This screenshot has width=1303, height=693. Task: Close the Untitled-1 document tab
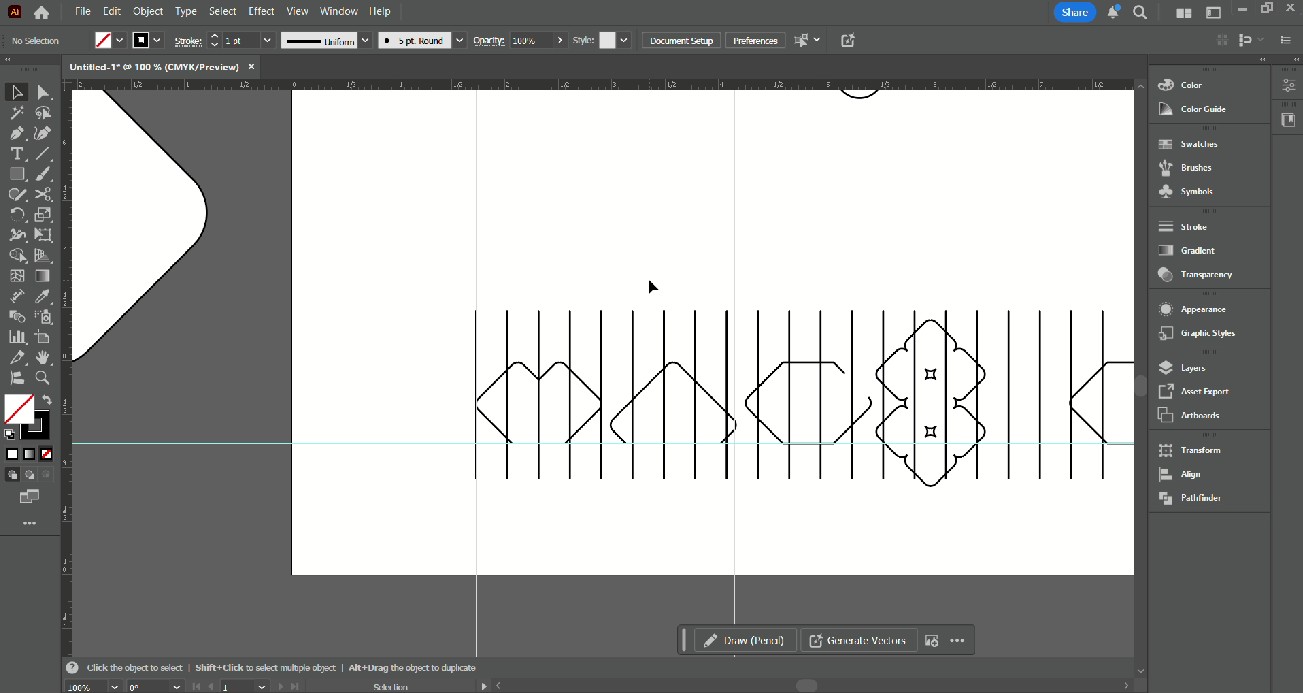(x=251, y=67)
